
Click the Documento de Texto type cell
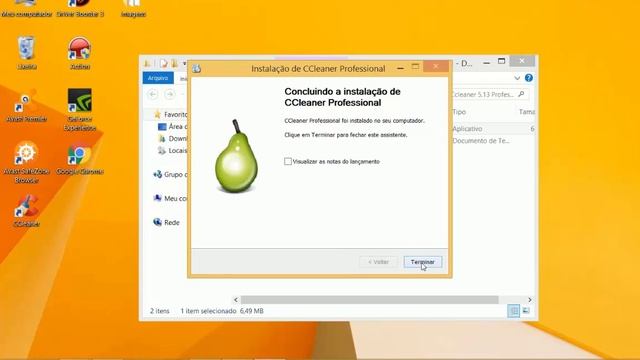pyautogui.click(x=481, y=141)
